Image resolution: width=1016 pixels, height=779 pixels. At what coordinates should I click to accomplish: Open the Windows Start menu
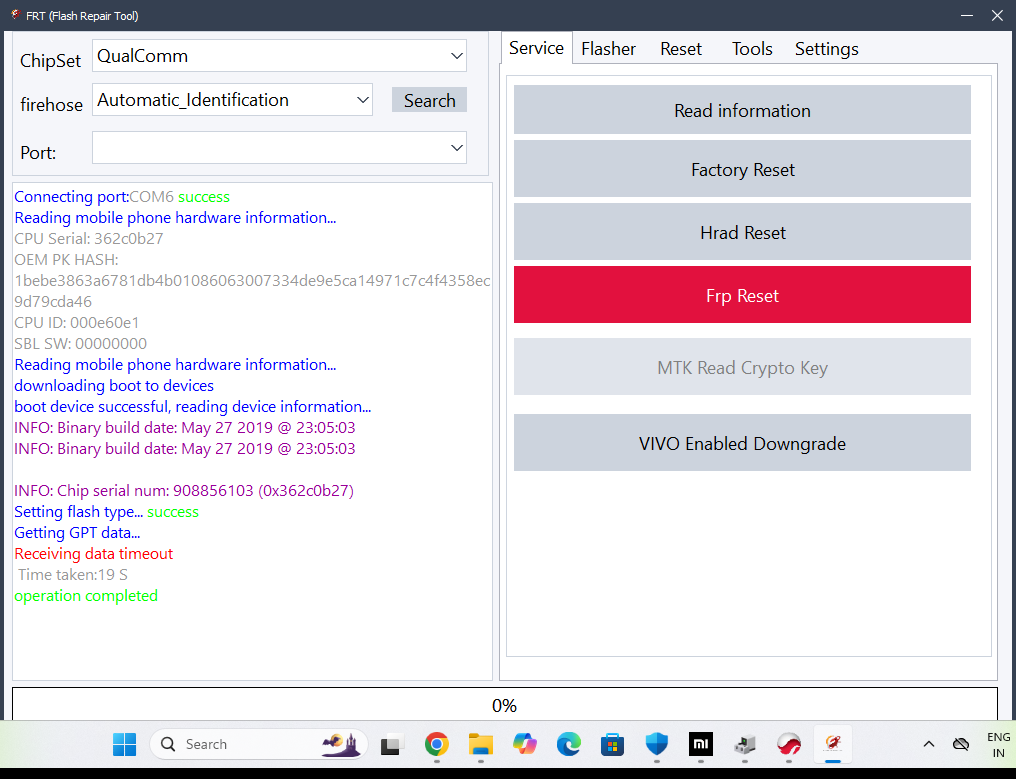point(124,744)
